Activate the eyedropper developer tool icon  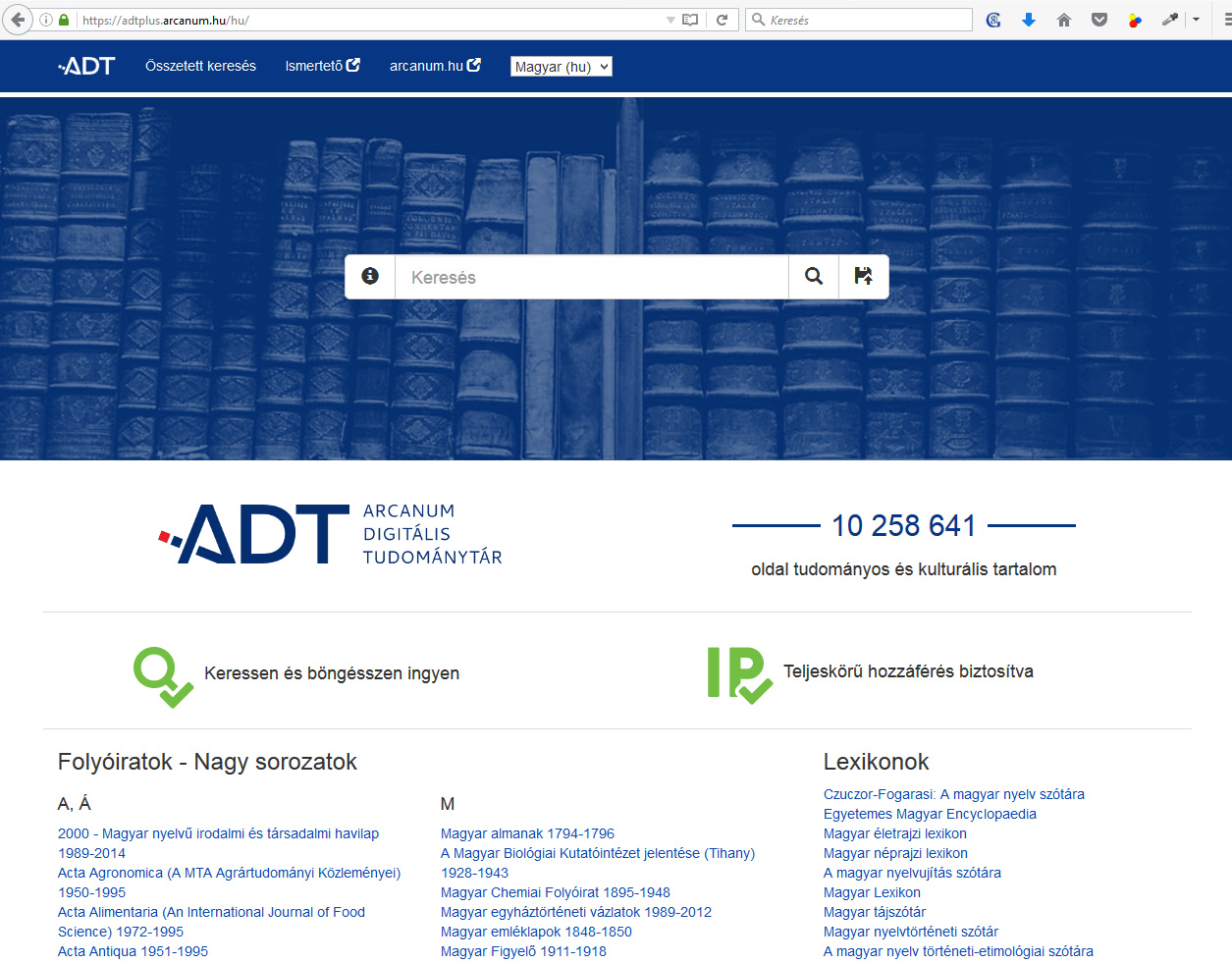tap(1169, 20)
